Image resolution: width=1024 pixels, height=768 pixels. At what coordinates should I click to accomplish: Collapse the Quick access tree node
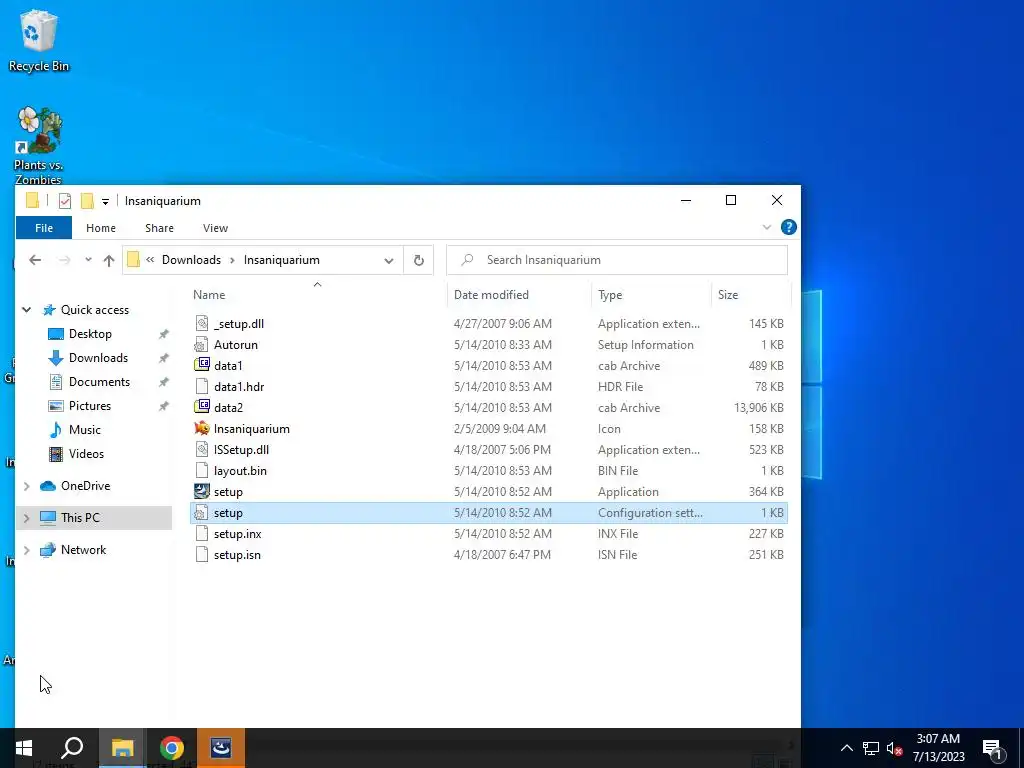point(27,310)
